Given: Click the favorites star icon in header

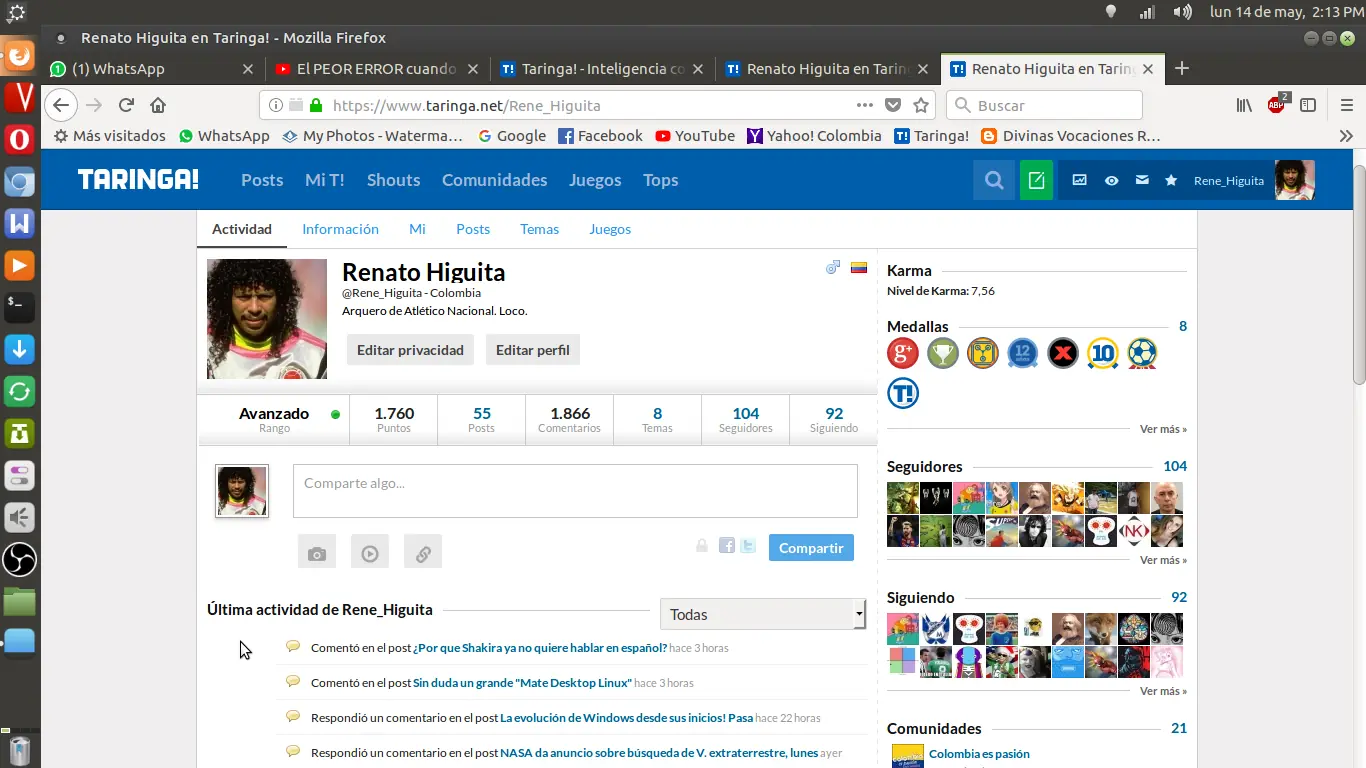Looking at the screenshot, I should click(x=1171, y=180).
